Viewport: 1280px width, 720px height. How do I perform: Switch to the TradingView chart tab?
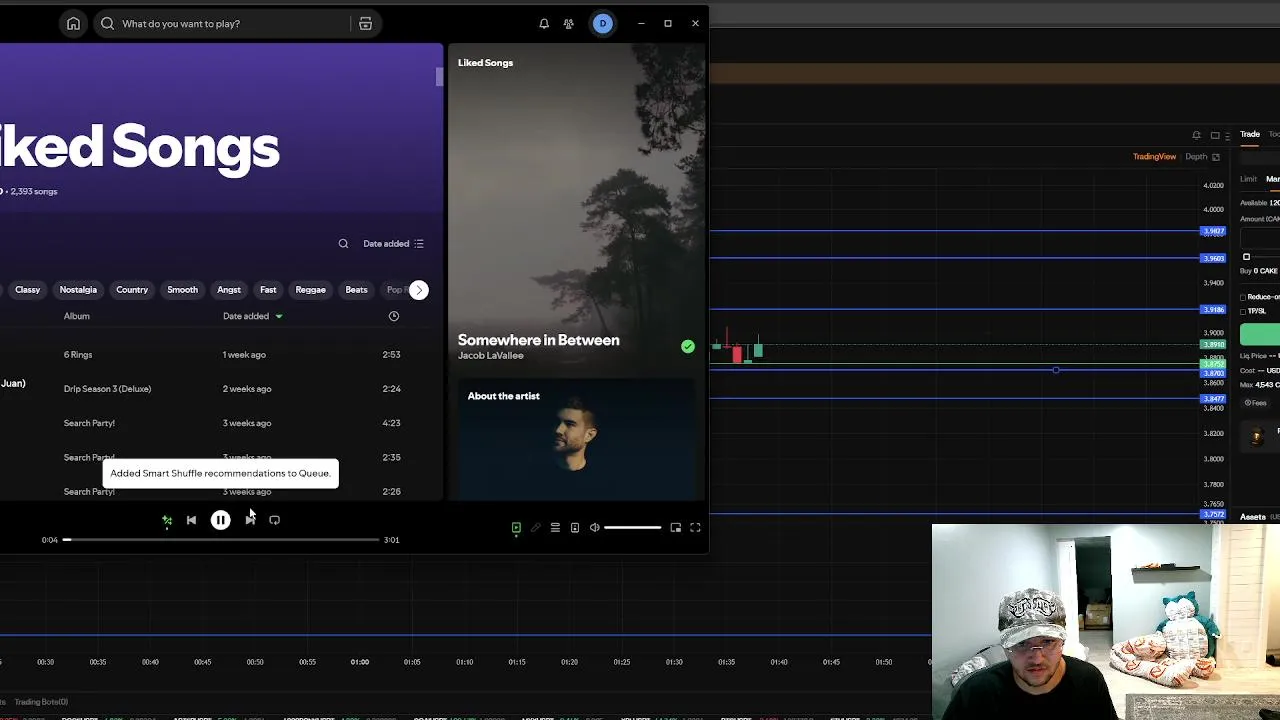tap(1154, 157)
